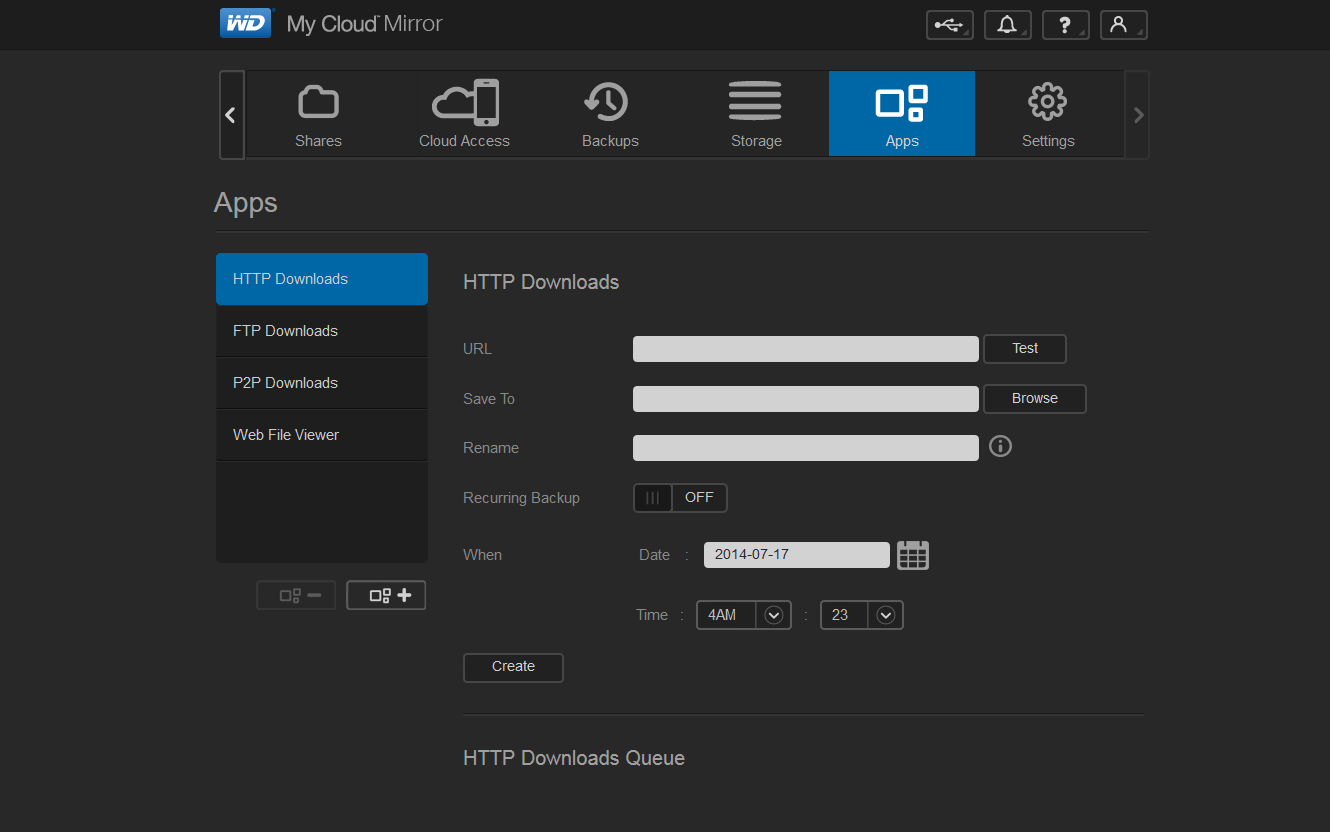
Task: Select the Apps section
Action: 902,114
